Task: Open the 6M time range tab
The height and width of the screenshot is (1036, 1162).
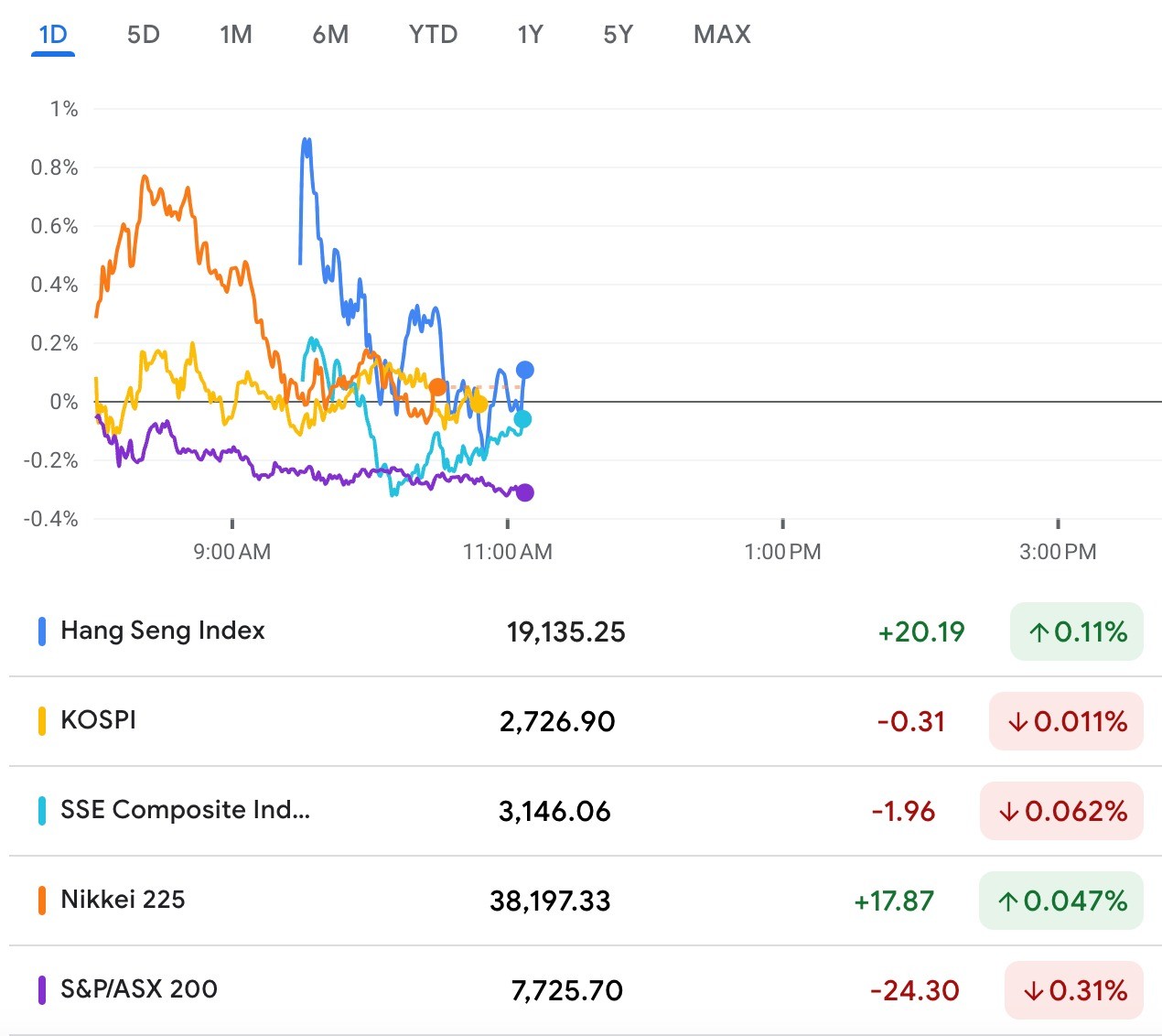Action: (x=330, y=35)
